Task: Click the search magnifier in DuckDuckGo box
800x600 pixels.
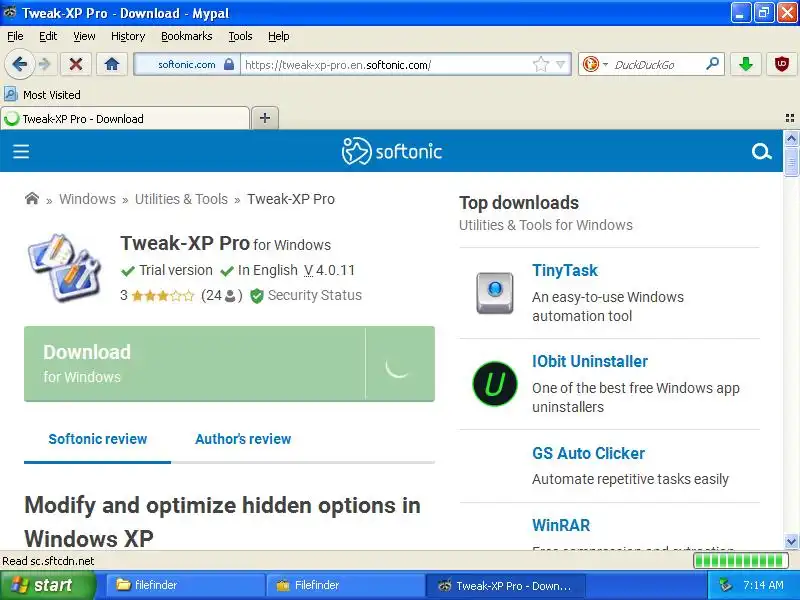Action: pyautogui.click(x=712, y=64)
